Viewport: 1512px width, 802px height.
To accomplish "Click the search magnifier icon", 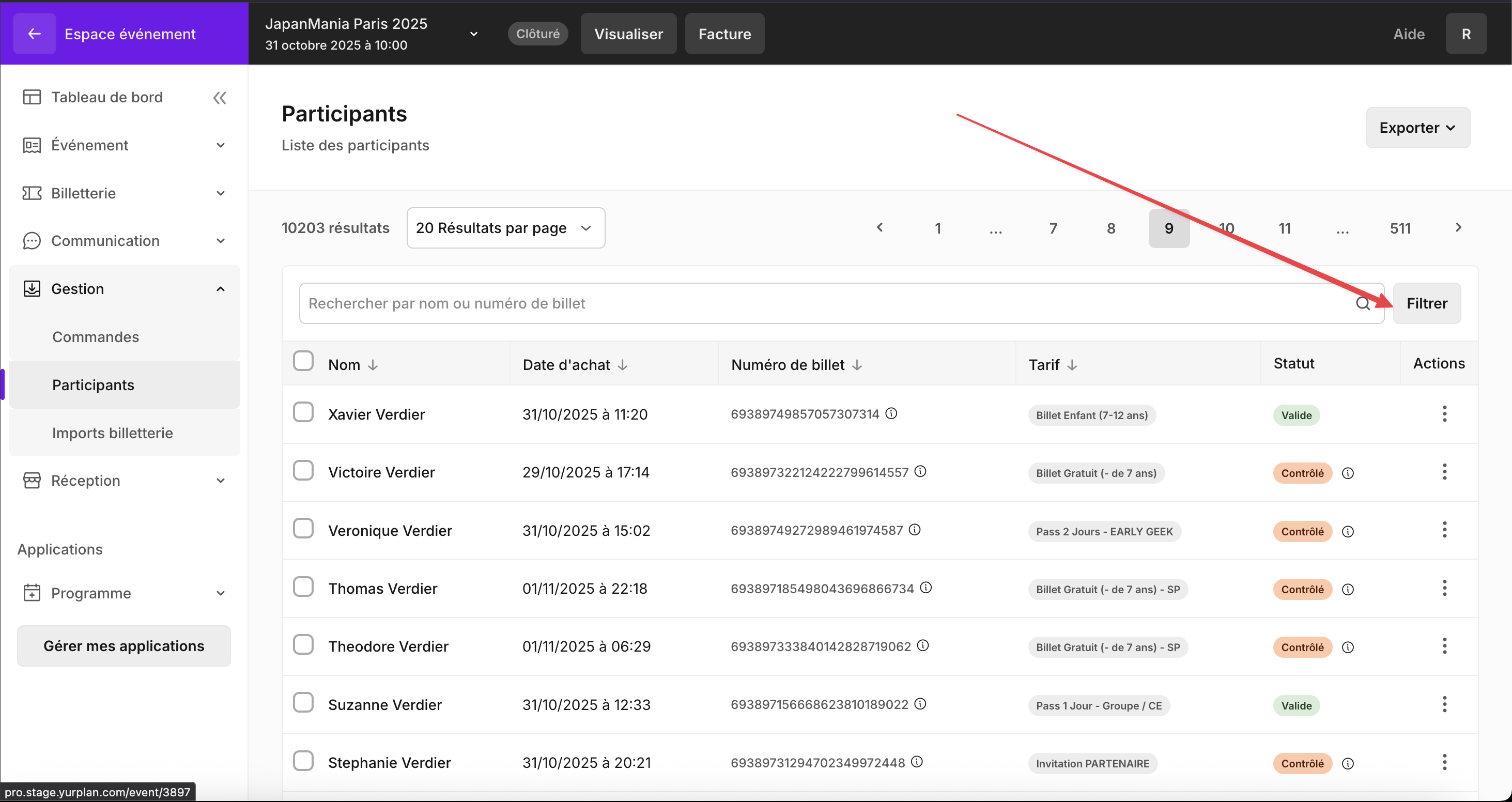I will (1363, 303).
